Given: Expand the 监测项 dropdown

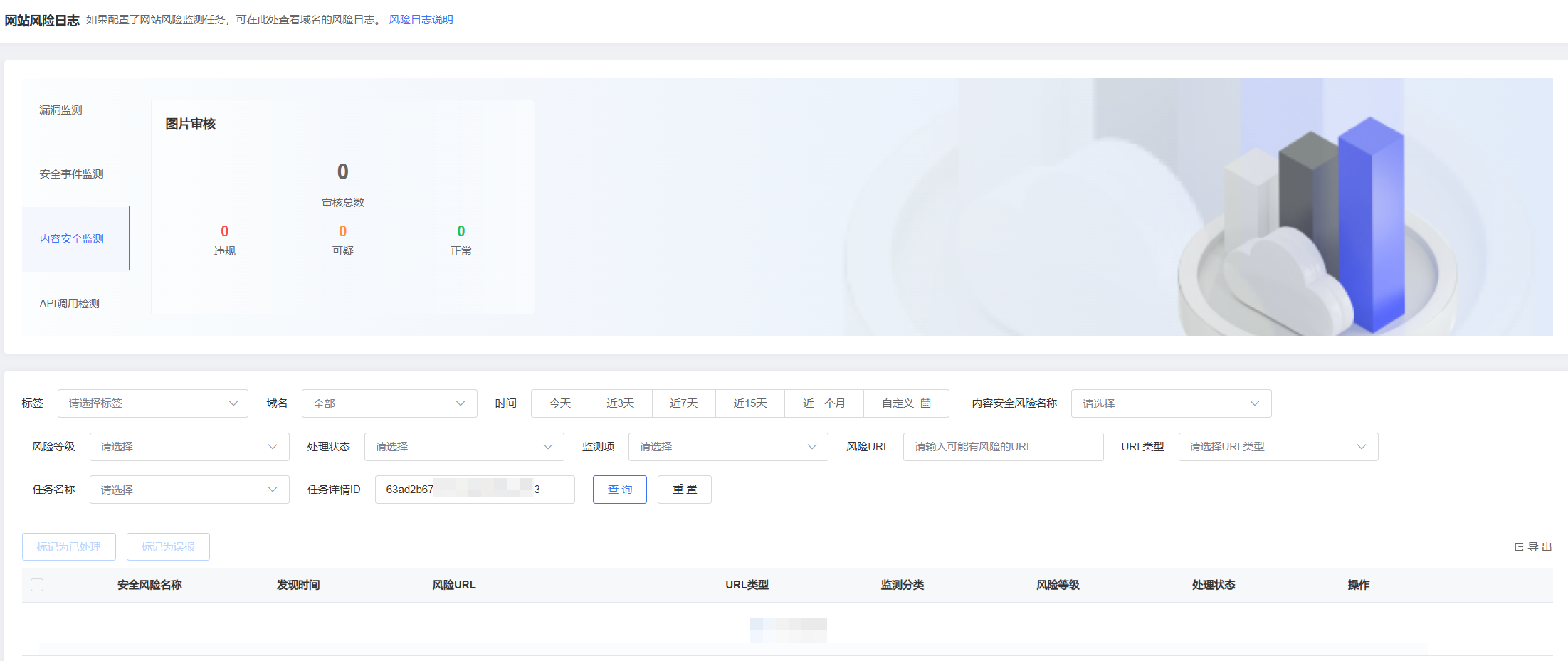Looking at the screenshot, I should click(728, 447).
